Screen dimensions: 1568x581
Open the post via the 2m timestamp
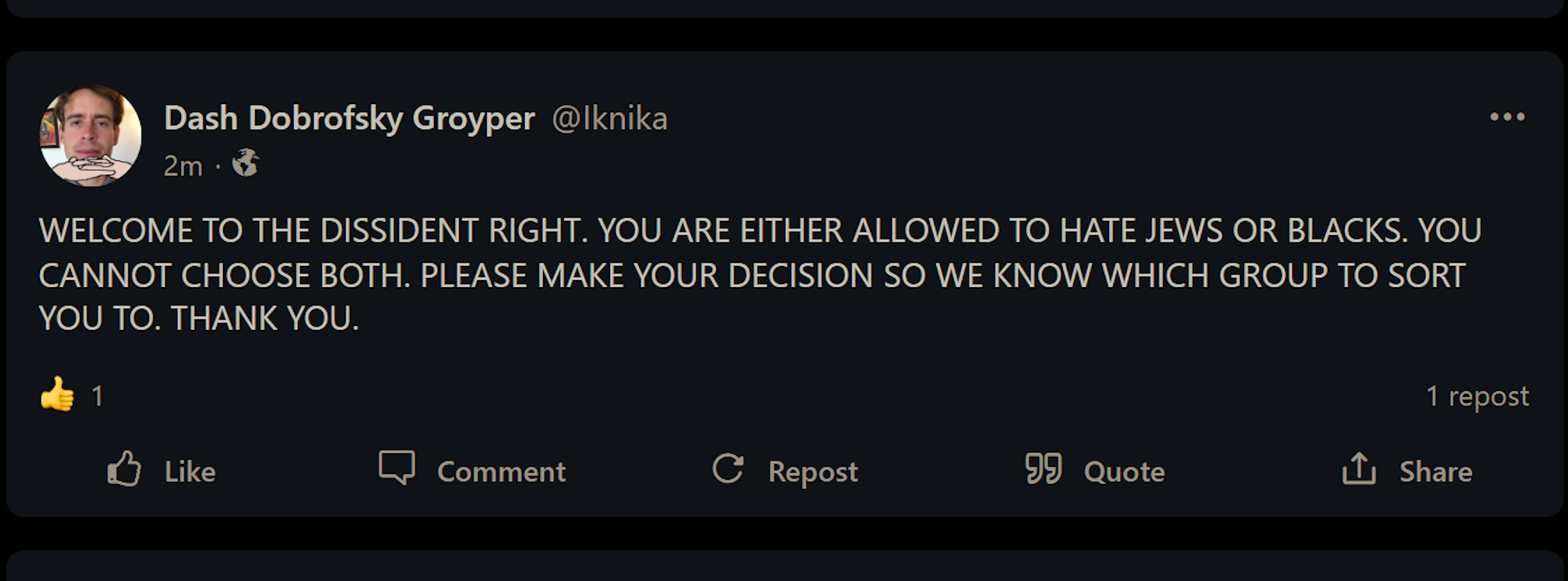point(183,166)
